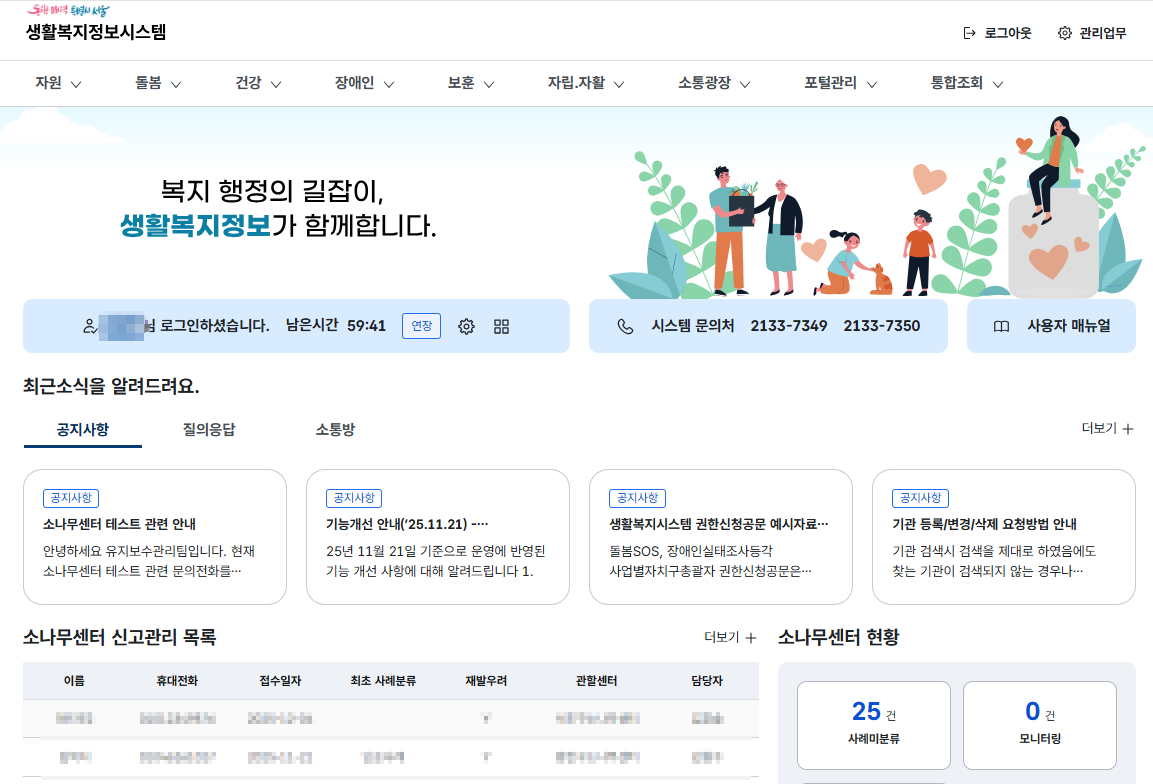Click the logout icon in the header
1153x784 pixels.
[968, 32]
